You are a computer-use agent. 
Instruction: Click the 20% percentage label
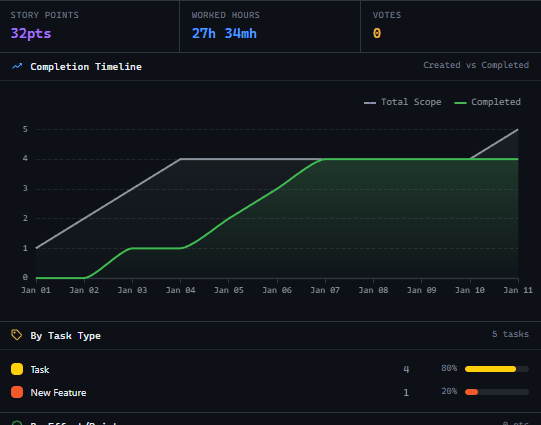(449, 391)
